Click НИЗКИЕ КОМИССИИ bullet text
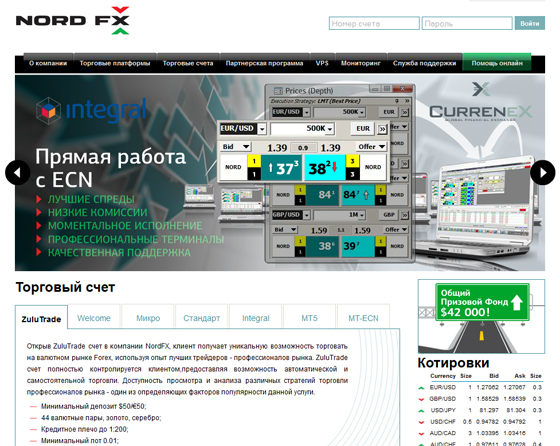The width and height of the screenshot is (560, 446). point(98,212)
